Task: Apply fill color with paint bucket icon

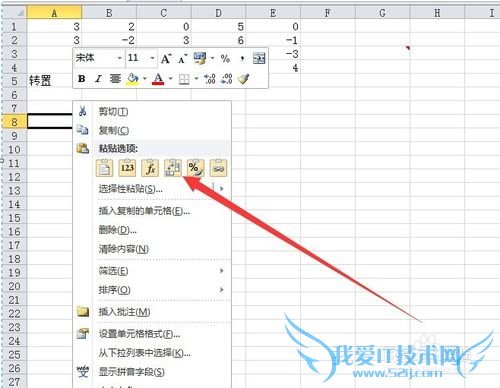Action: (x=133, y=79)
